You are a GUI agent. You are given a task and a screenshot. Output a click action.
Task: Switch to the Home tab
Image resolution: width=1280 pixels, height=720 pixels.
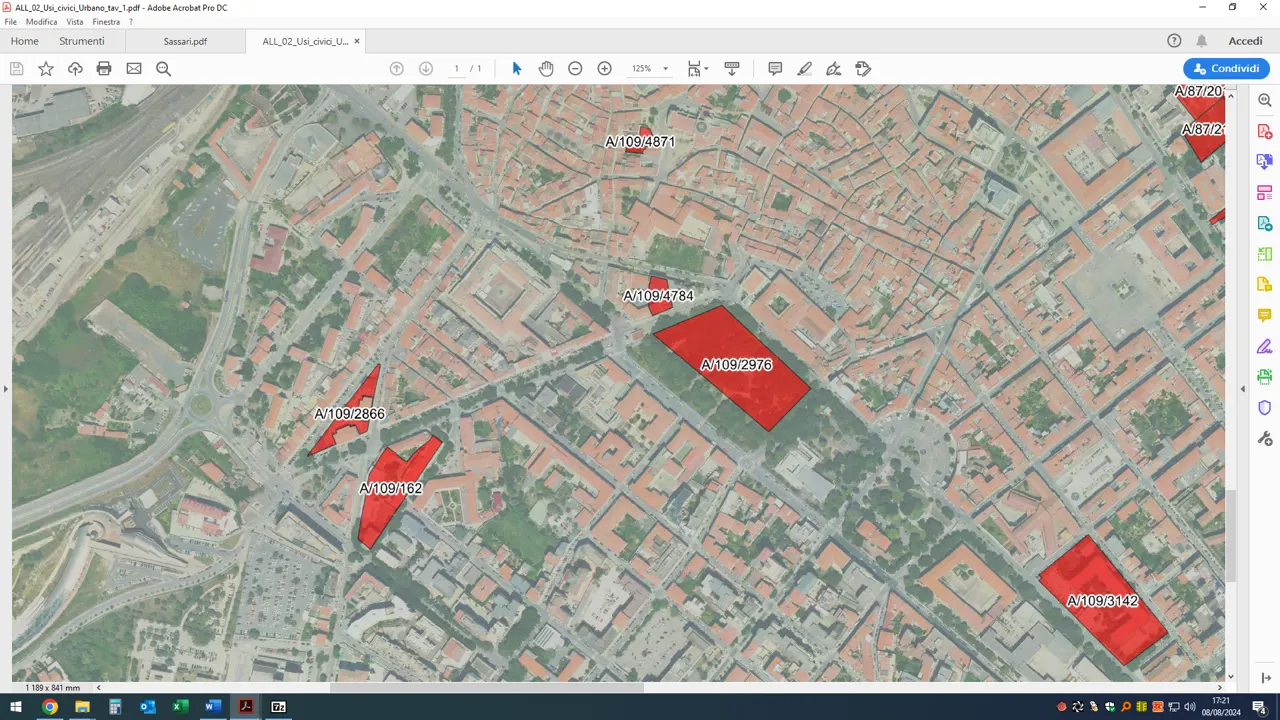click(x=25, y=41)
